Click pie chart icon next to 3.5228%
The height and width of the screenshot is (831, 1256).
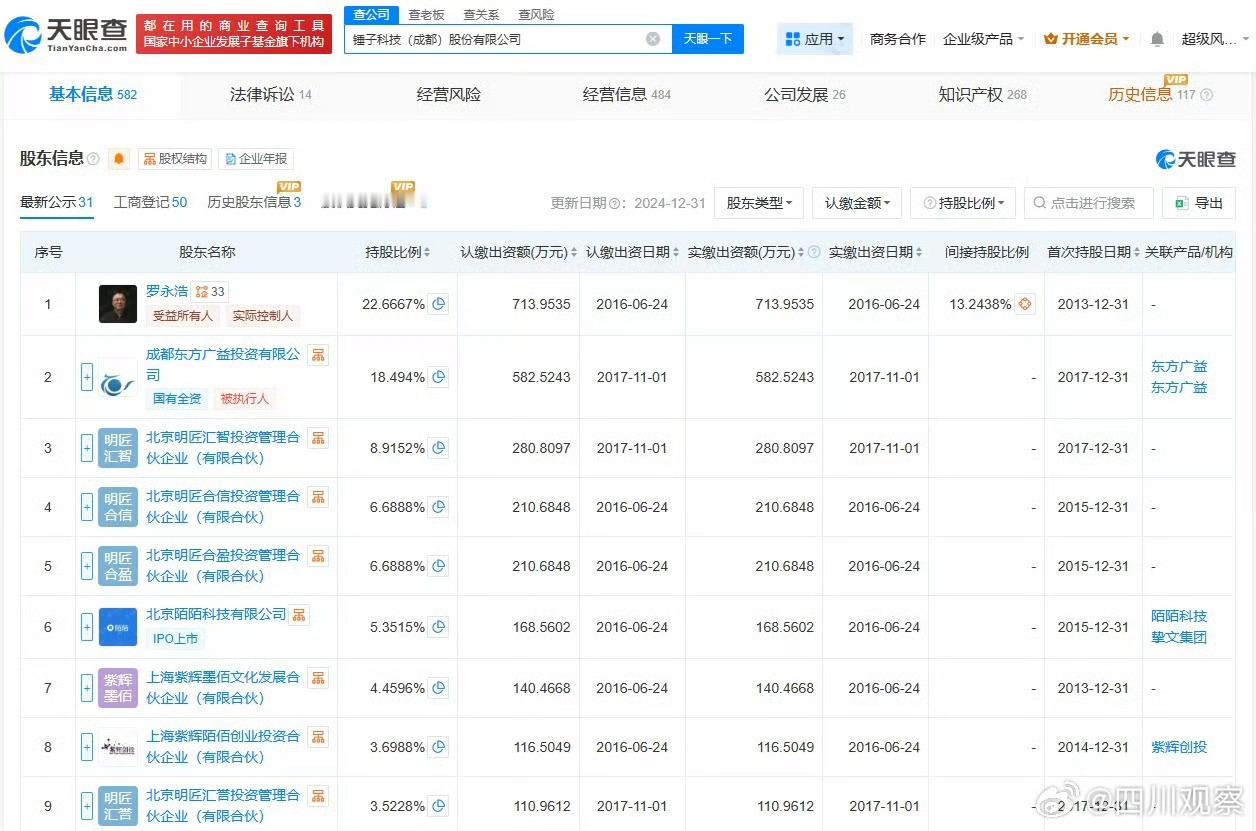click(438, 806)
